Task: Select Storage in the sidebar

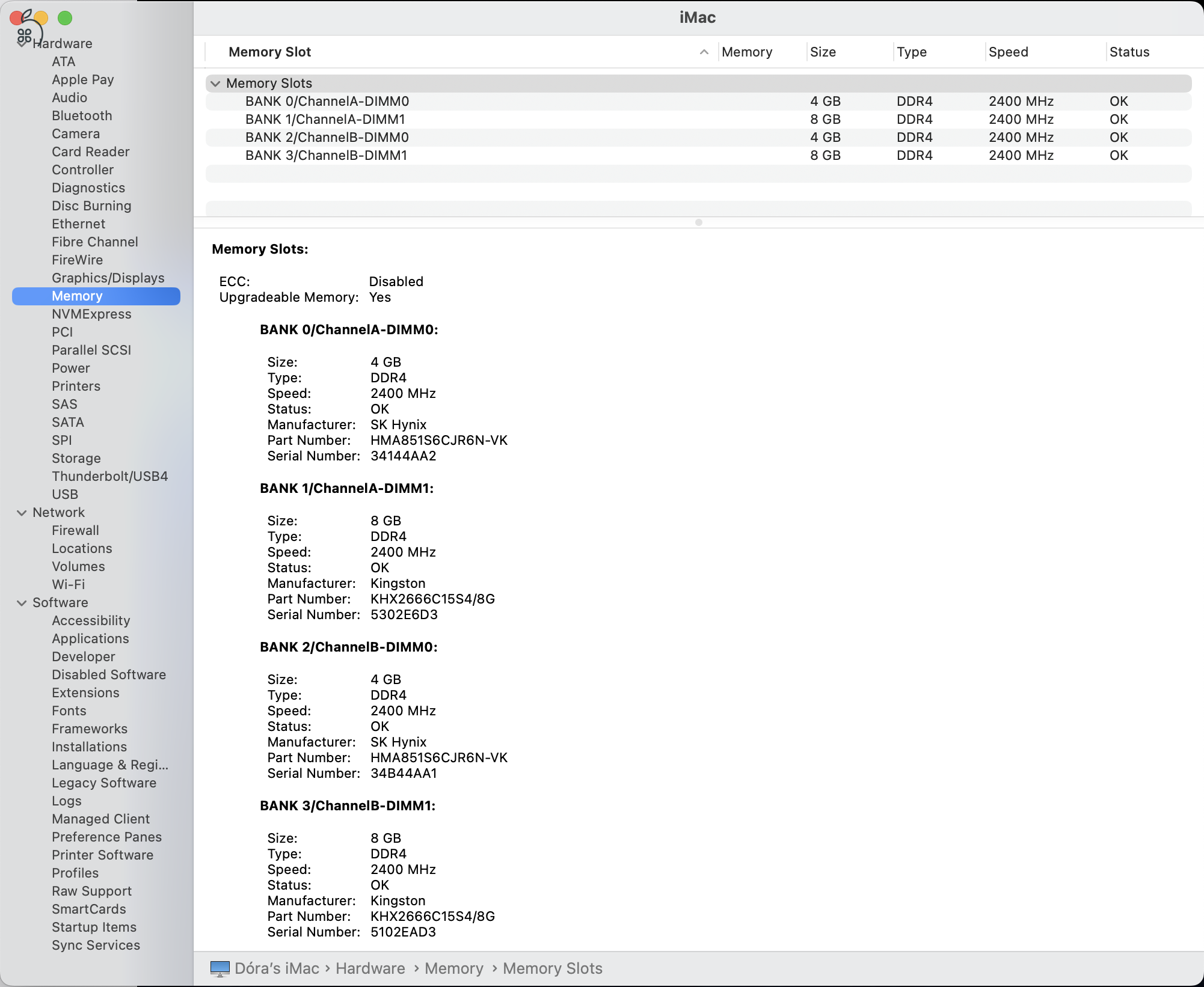Action: click(76, 459)
